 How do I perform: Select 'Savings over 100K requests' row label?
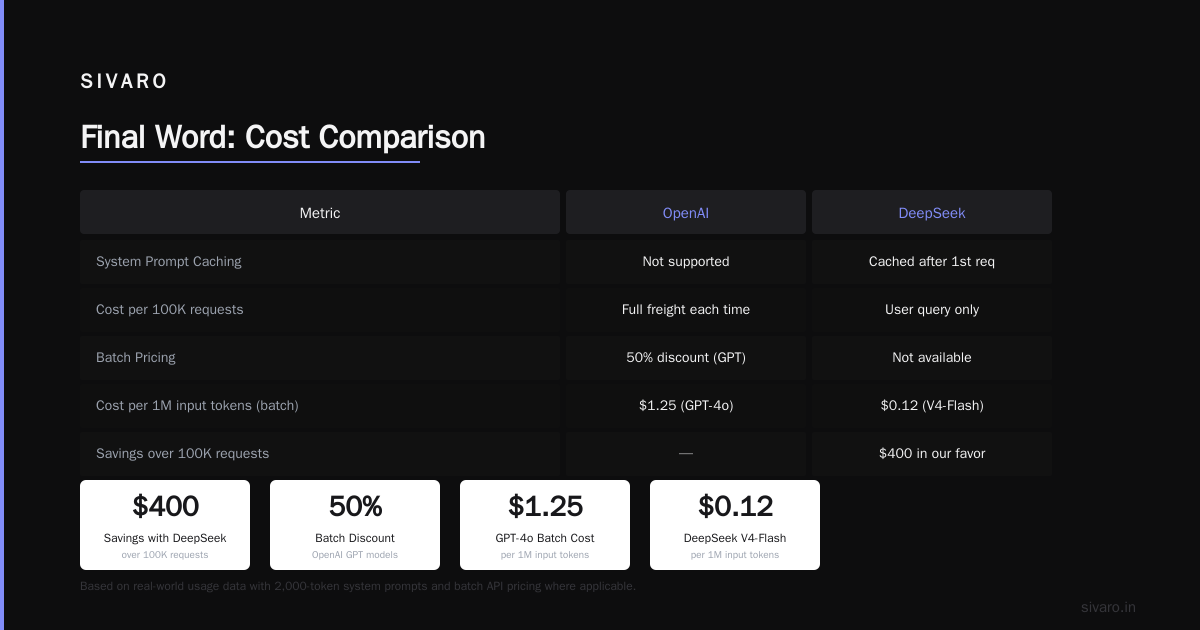(x=183, y=453)
